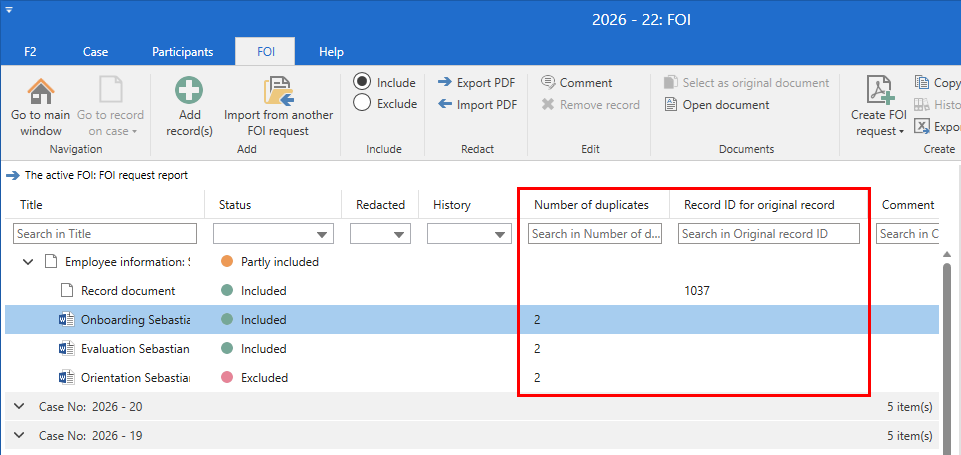Click the document icon beside Employee information
The width and height of the screenshot is (961, 455).
pos(50,262)
